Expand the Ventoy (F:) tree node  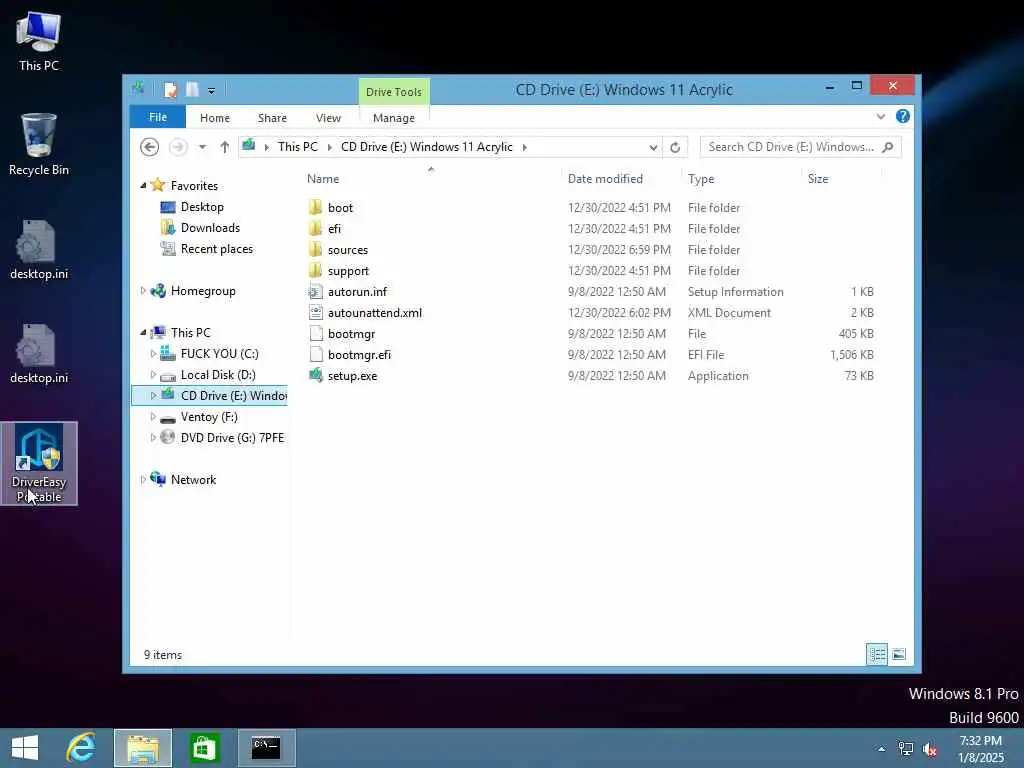click(x=153, y=417)
